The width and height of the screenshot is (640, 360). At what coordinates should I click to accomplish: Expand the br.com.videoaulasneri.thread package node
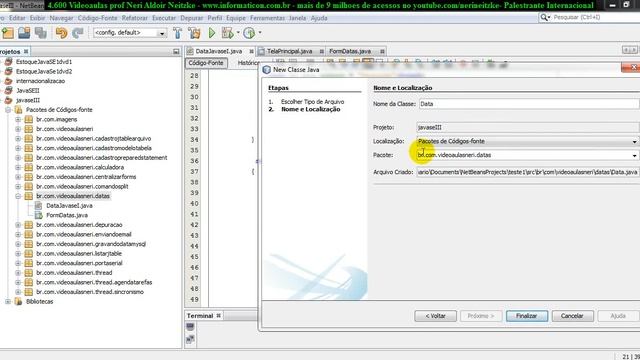pyautogui.click(x=18, y=273)
